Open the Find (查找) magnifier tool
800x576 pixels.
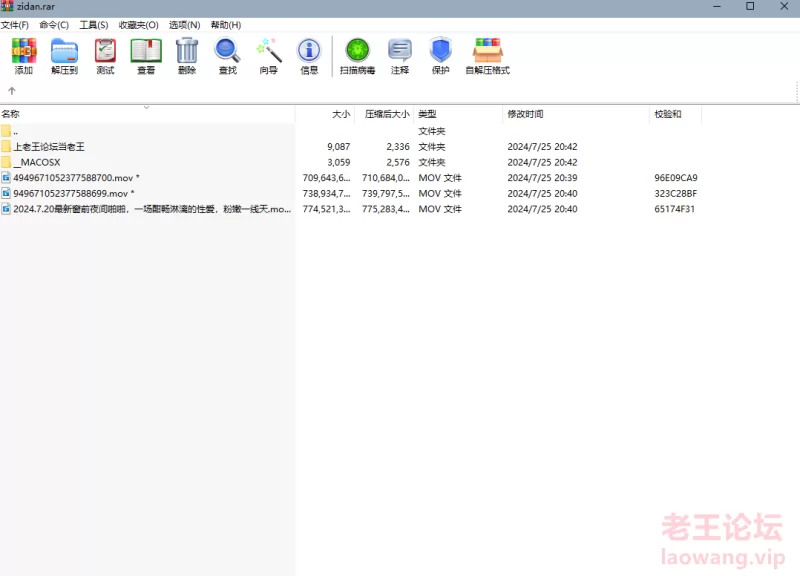(227, 56)
